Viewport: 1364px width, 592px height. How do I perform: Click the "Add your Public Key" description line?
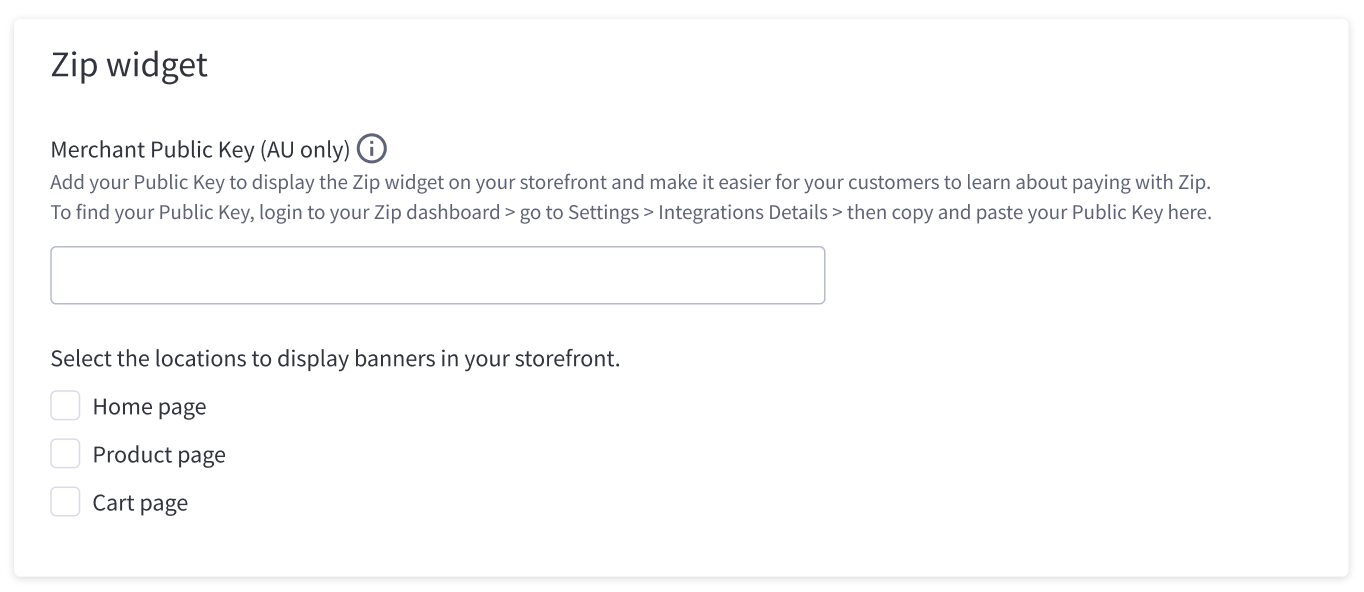(x=630, y=184)
